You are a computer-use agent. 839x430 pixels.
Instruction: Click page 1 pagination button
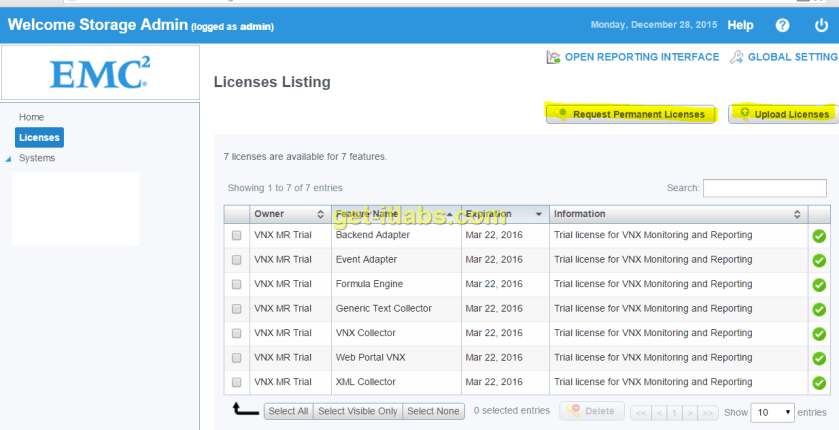[674, 413]
